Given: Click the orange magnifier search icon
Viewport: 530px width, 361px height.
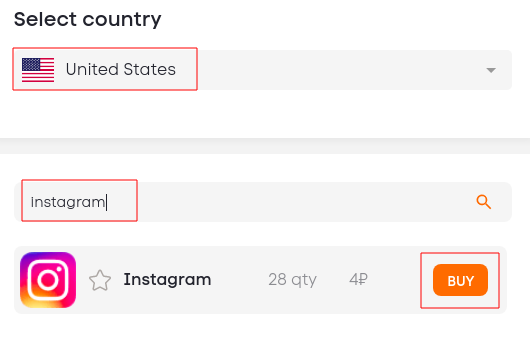Looking at the screenshot, I should 483,202.
